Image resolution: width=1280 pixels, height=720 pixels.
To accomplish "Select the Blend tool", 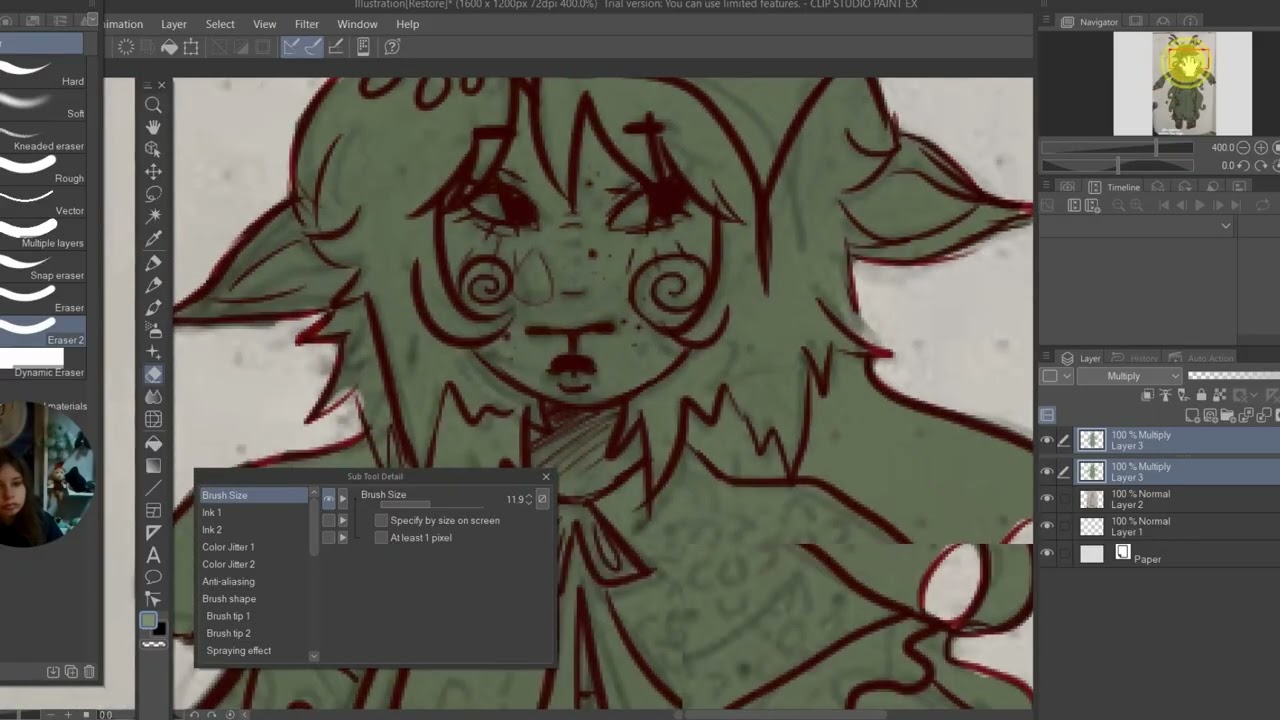I will 153,398.
